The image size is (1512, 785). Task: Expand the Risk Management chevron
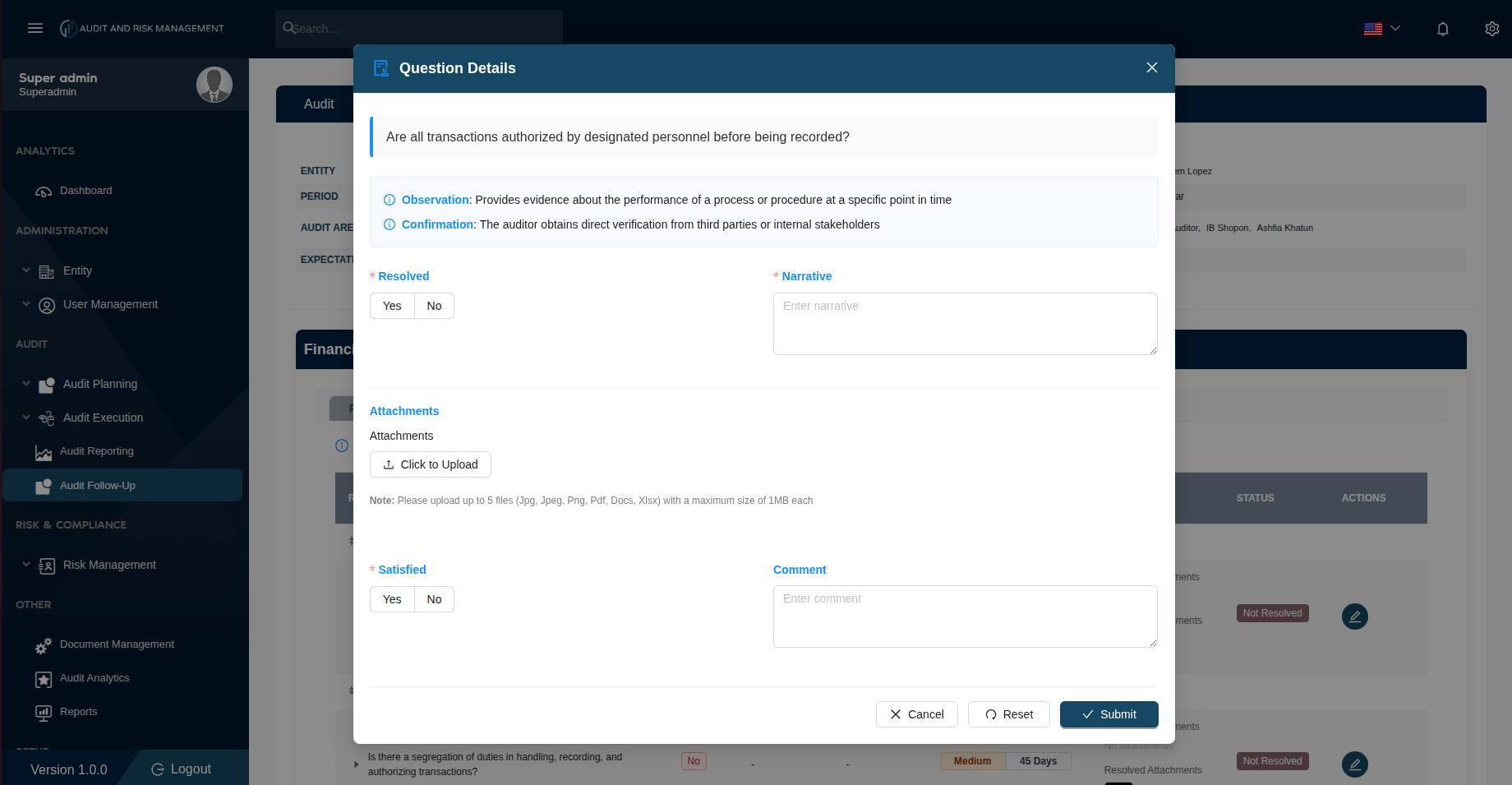pyautogui.click(x=26, y=564)
